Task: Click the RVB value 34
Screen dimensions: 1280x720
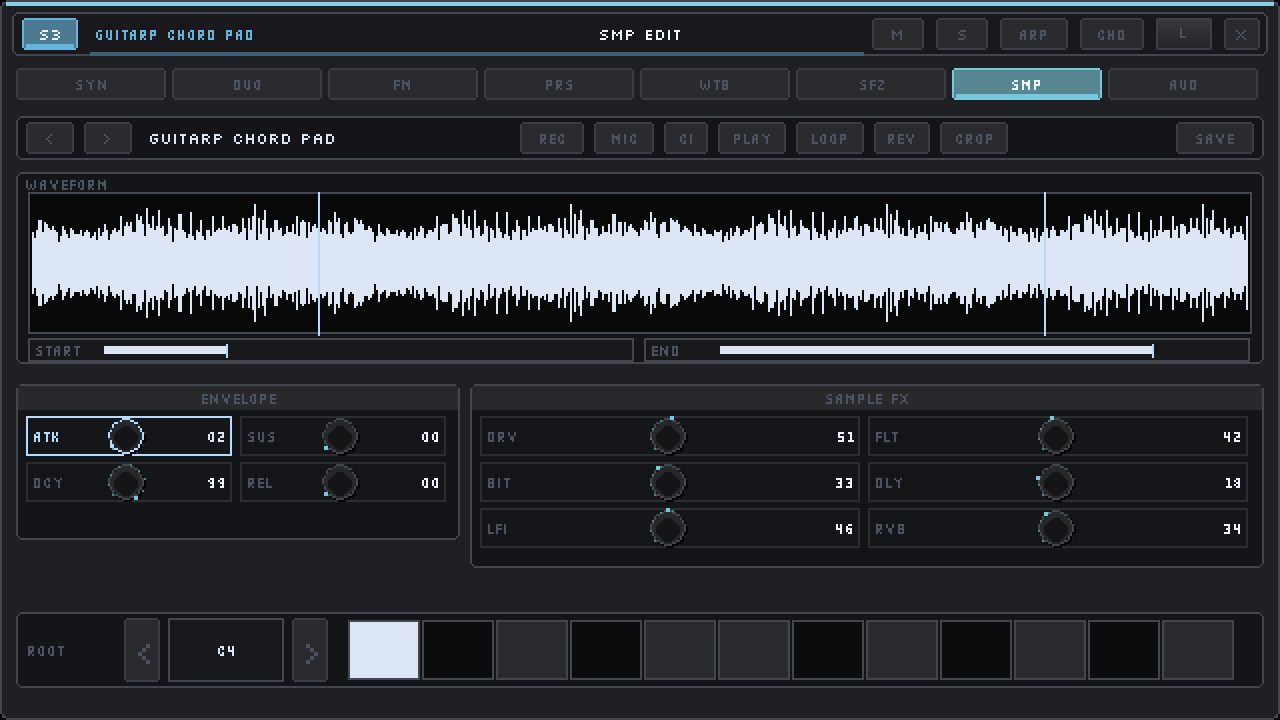Action: (x=1232, y=529)
